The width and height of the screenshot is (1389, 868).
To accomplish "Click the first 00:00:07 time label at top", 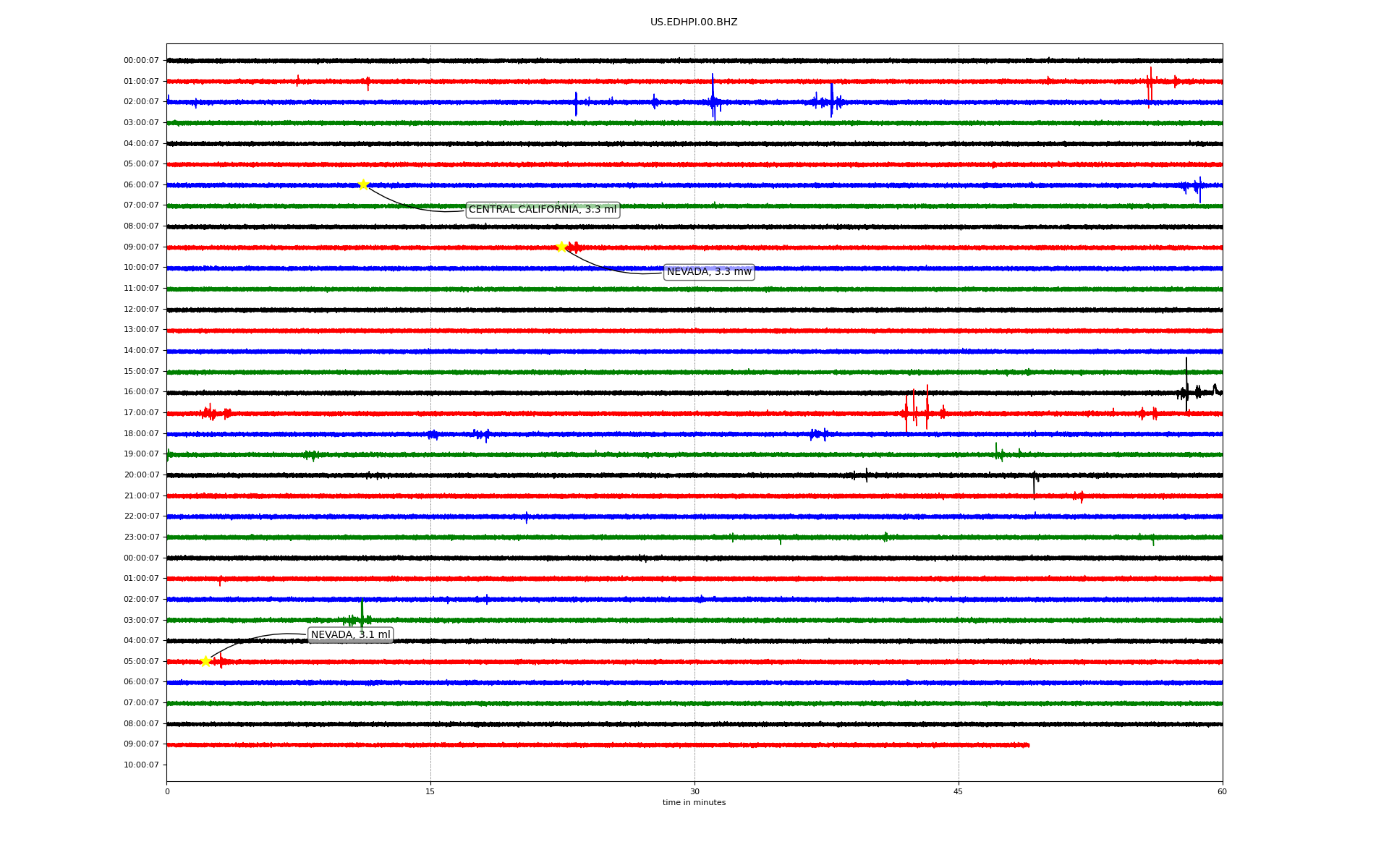I will point(141,61).
